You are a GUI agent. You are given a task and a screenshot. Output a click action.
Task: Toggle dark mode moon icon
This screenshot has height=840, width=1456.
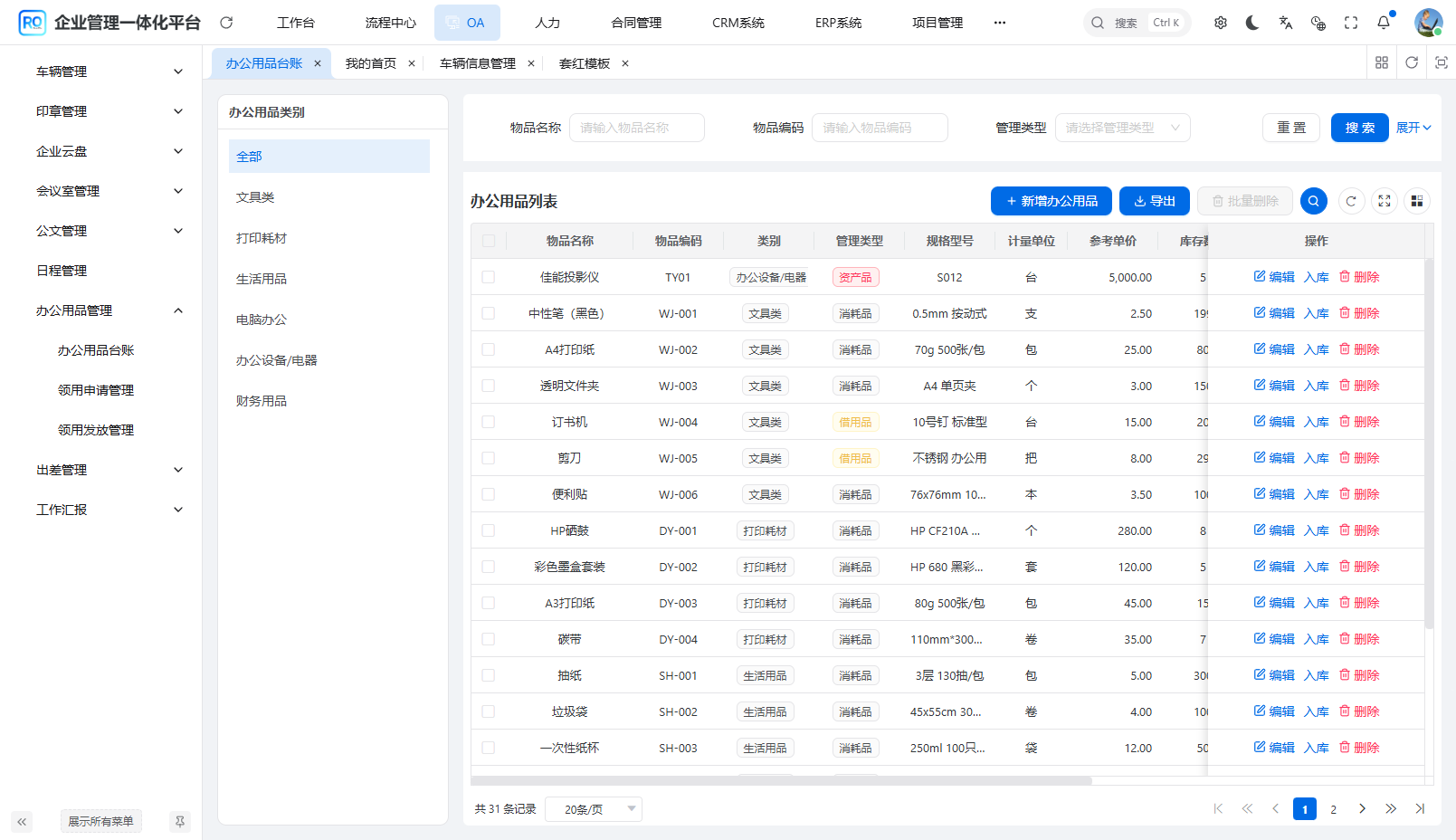(1252, 23)
